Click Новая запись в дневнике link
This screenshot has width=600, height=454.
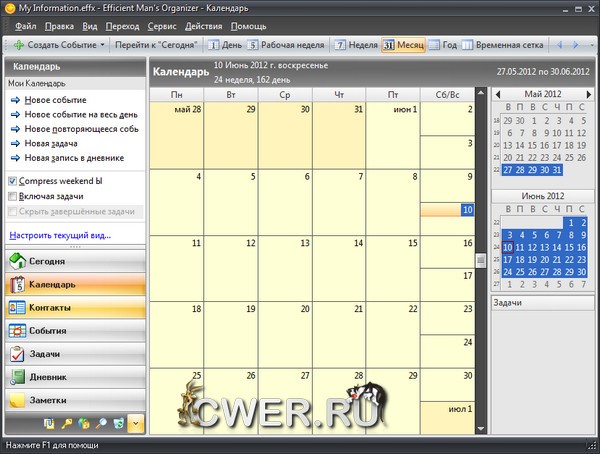point(74,158)
